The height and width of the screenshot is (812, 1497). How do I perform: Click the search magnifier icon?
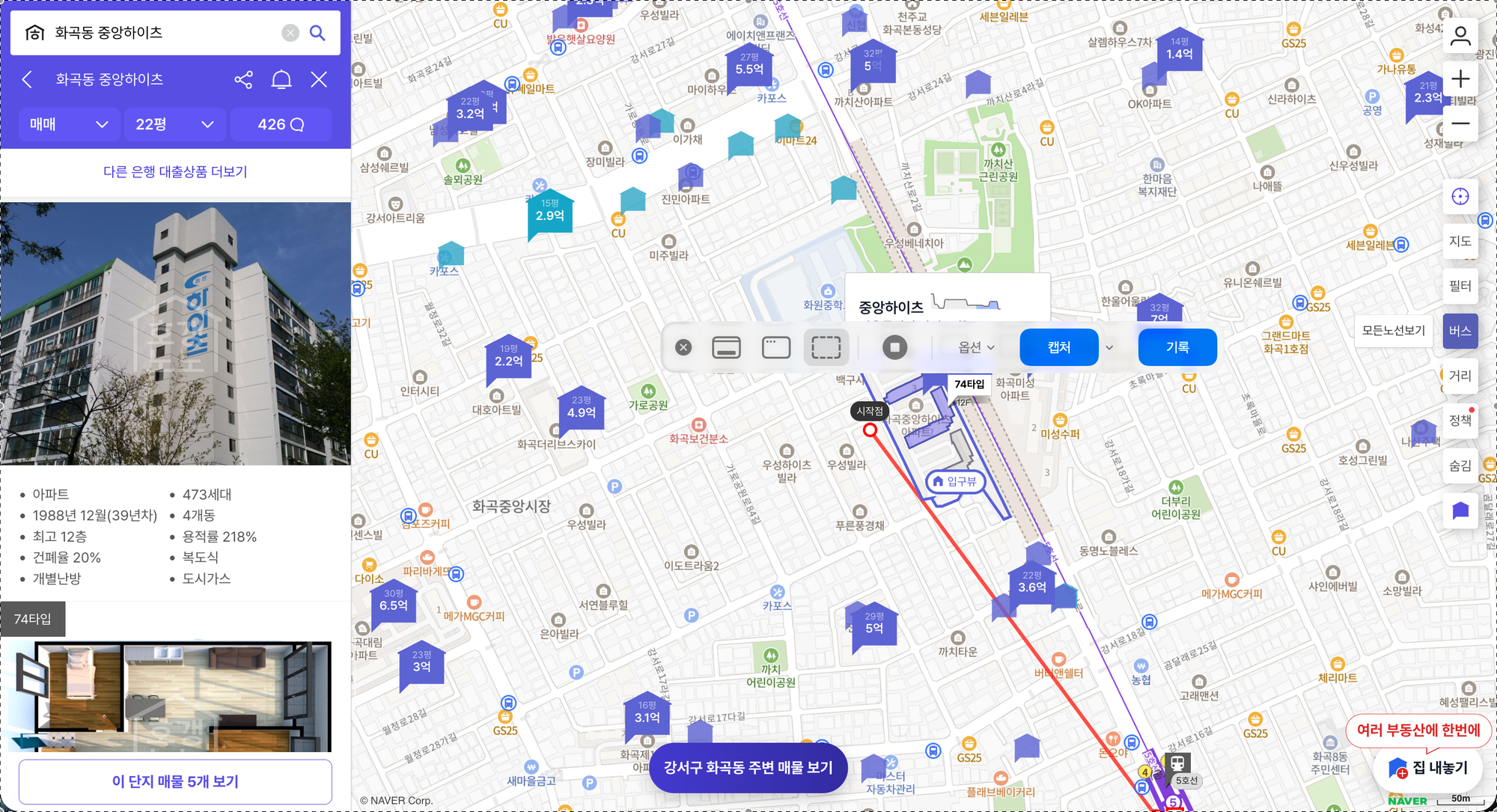pyautogui.click(x=317, y=32)
